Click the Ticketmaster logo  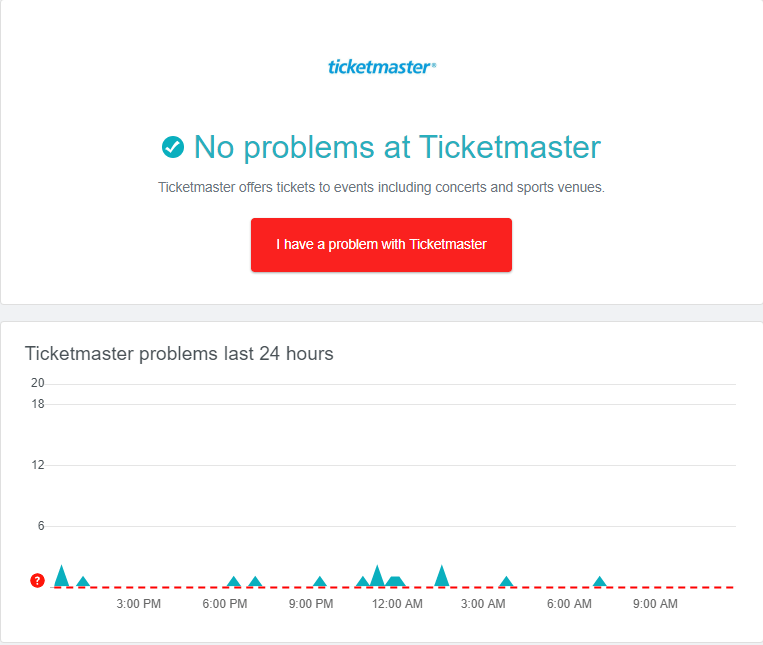coord(381,67)
